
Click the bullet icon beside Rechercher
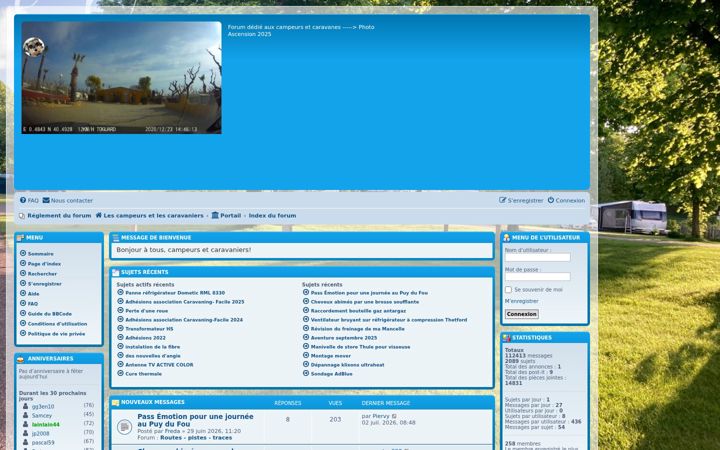[23, 273]
